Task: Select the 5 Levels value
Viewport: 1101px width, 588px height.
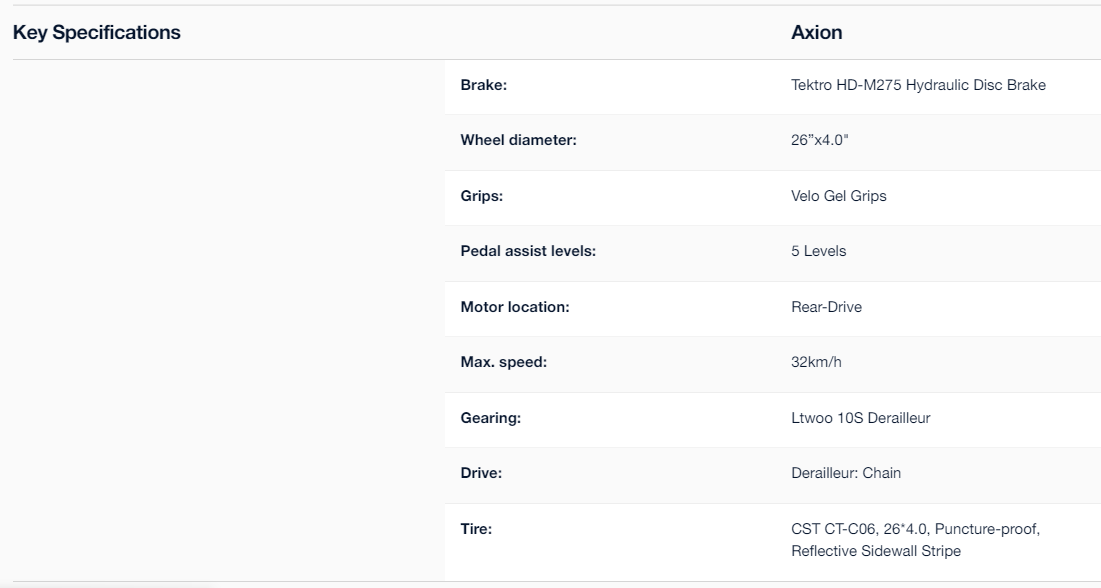Action: coord(819,251)
